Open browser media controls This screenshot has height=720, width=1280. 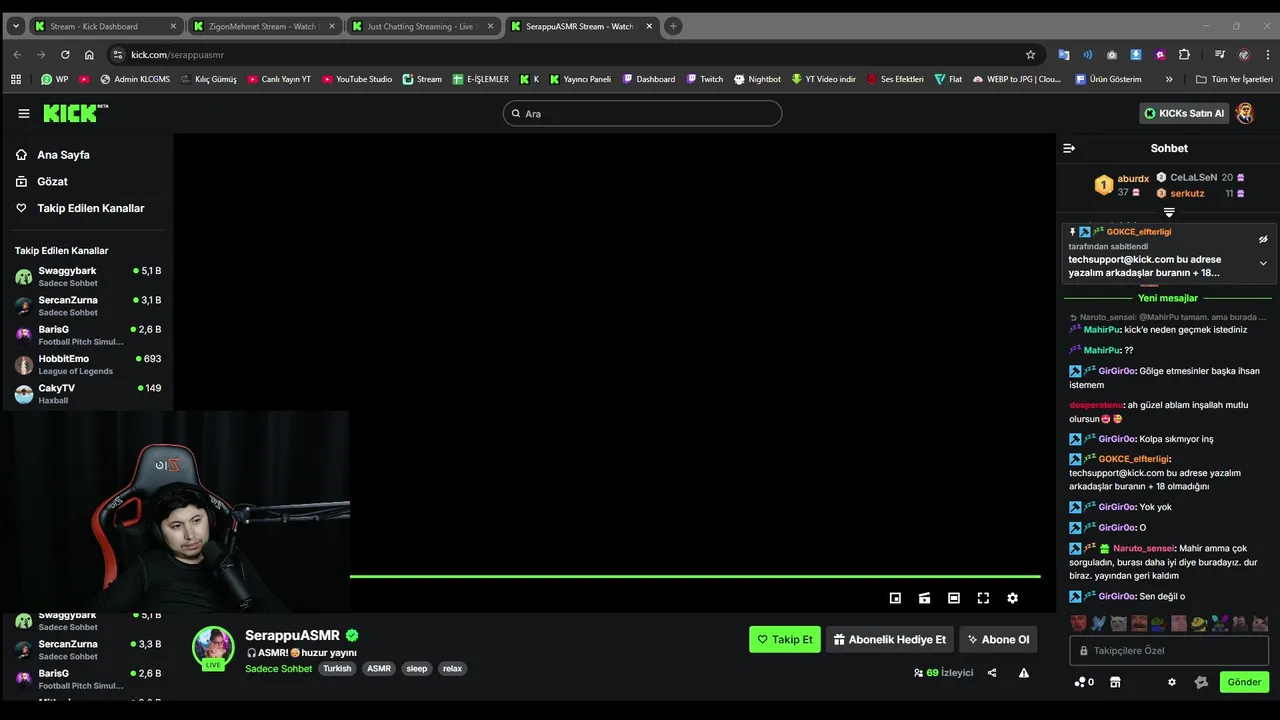pos(1219,55)
